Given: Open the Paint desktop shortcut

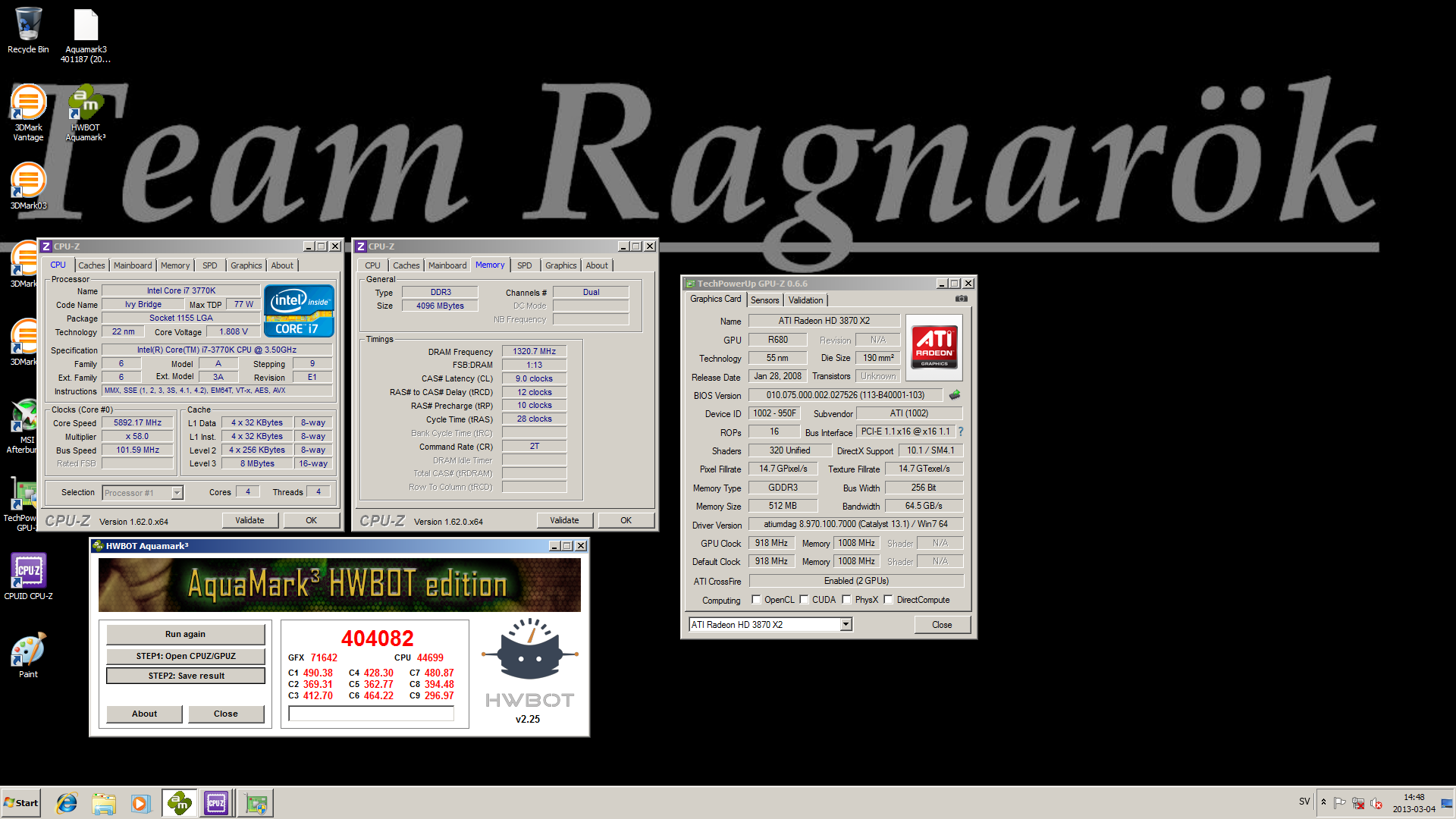Looking at the screenshot, I should pos(28,656).
